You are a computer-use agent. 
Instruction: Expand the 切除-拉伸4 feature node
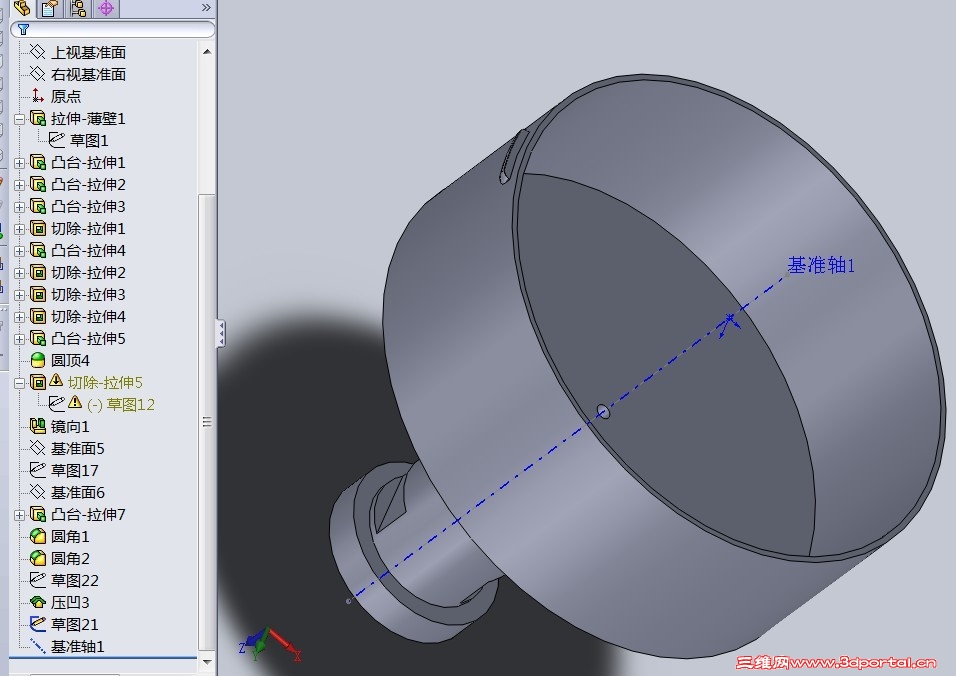coord(20,316)
